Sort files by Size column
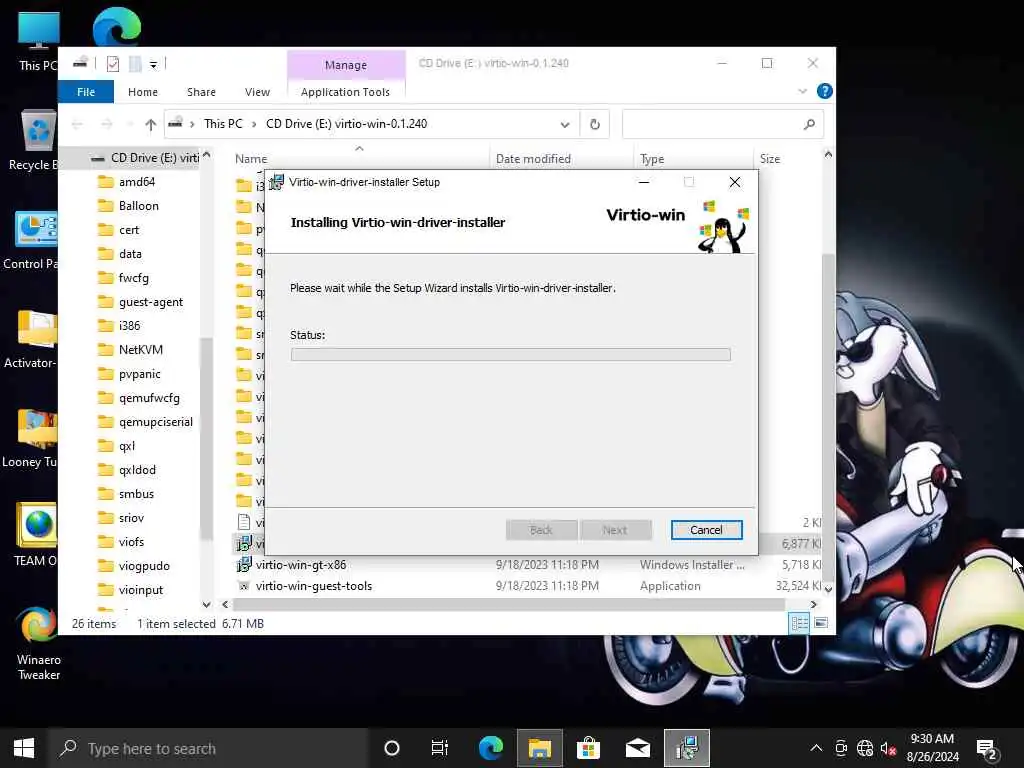The height and width of the screenshot is (768, 1024). tap(770, 159)
